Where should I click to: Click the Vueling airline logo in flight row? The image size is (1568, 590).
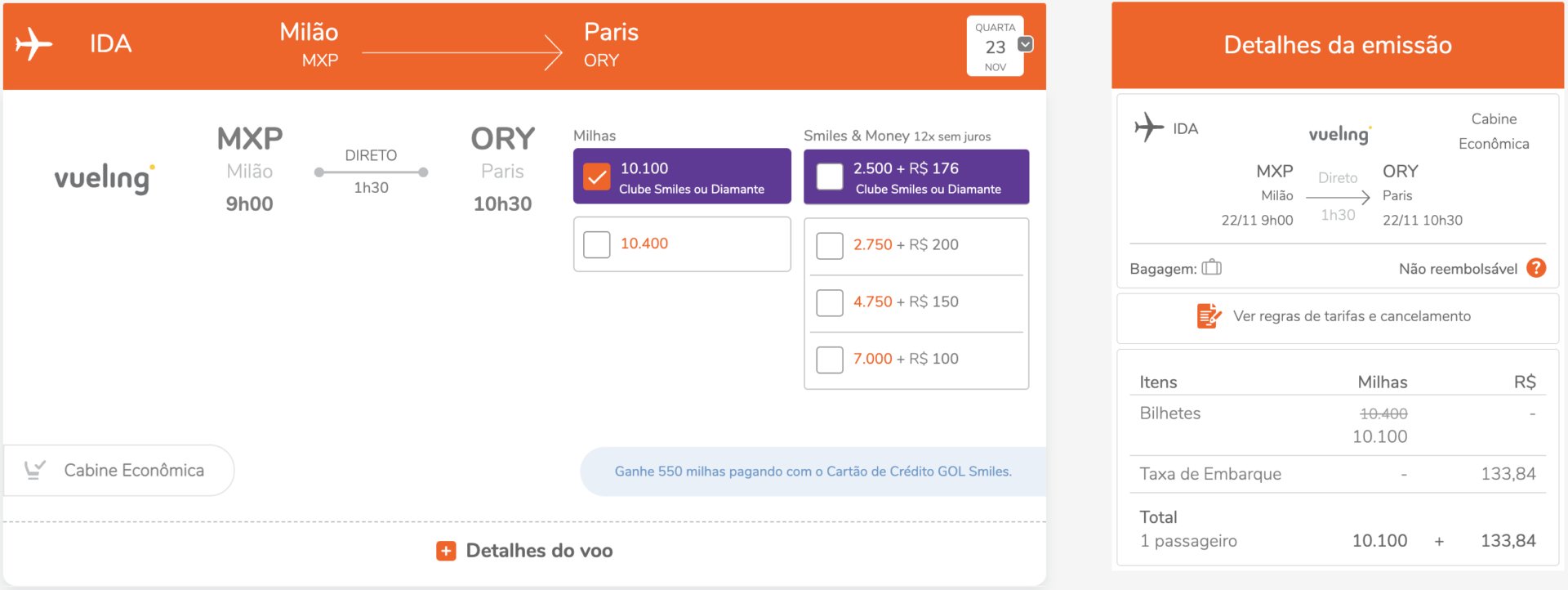point(105,177)
